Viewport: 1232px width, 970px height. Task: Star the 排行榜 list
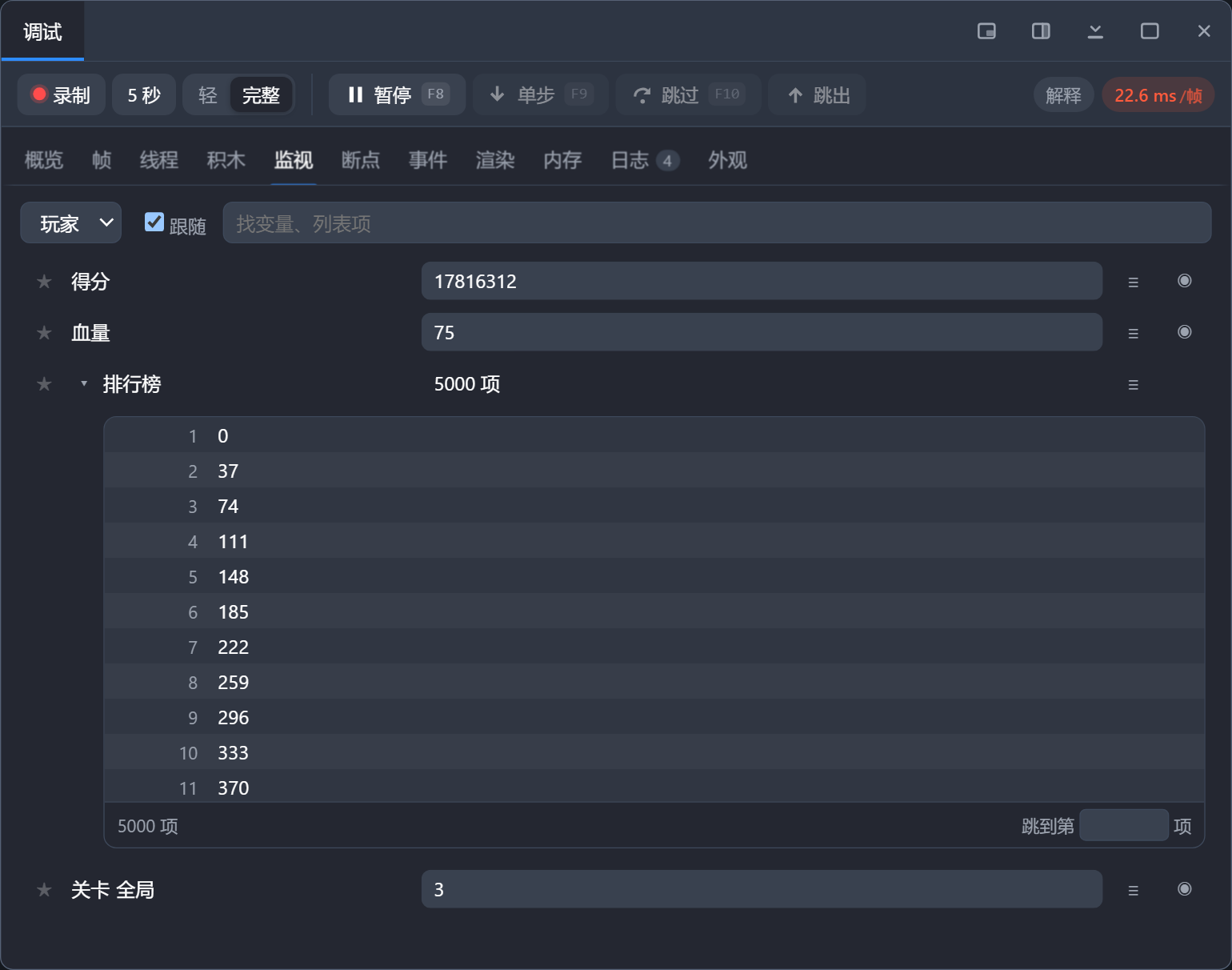[x=44, y=384]
